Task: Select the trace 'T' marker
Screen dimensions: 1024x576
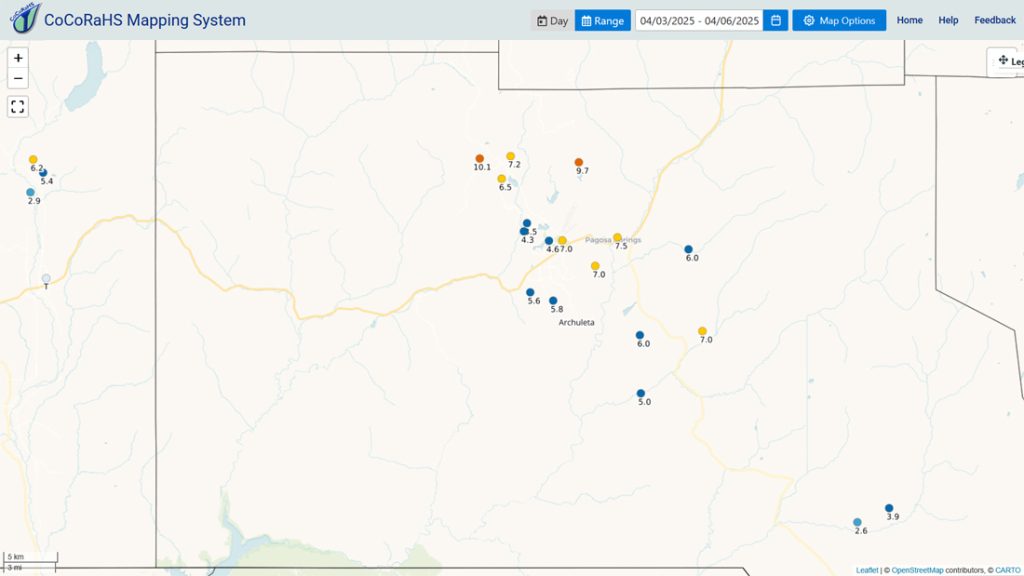Action: point(46,279)
